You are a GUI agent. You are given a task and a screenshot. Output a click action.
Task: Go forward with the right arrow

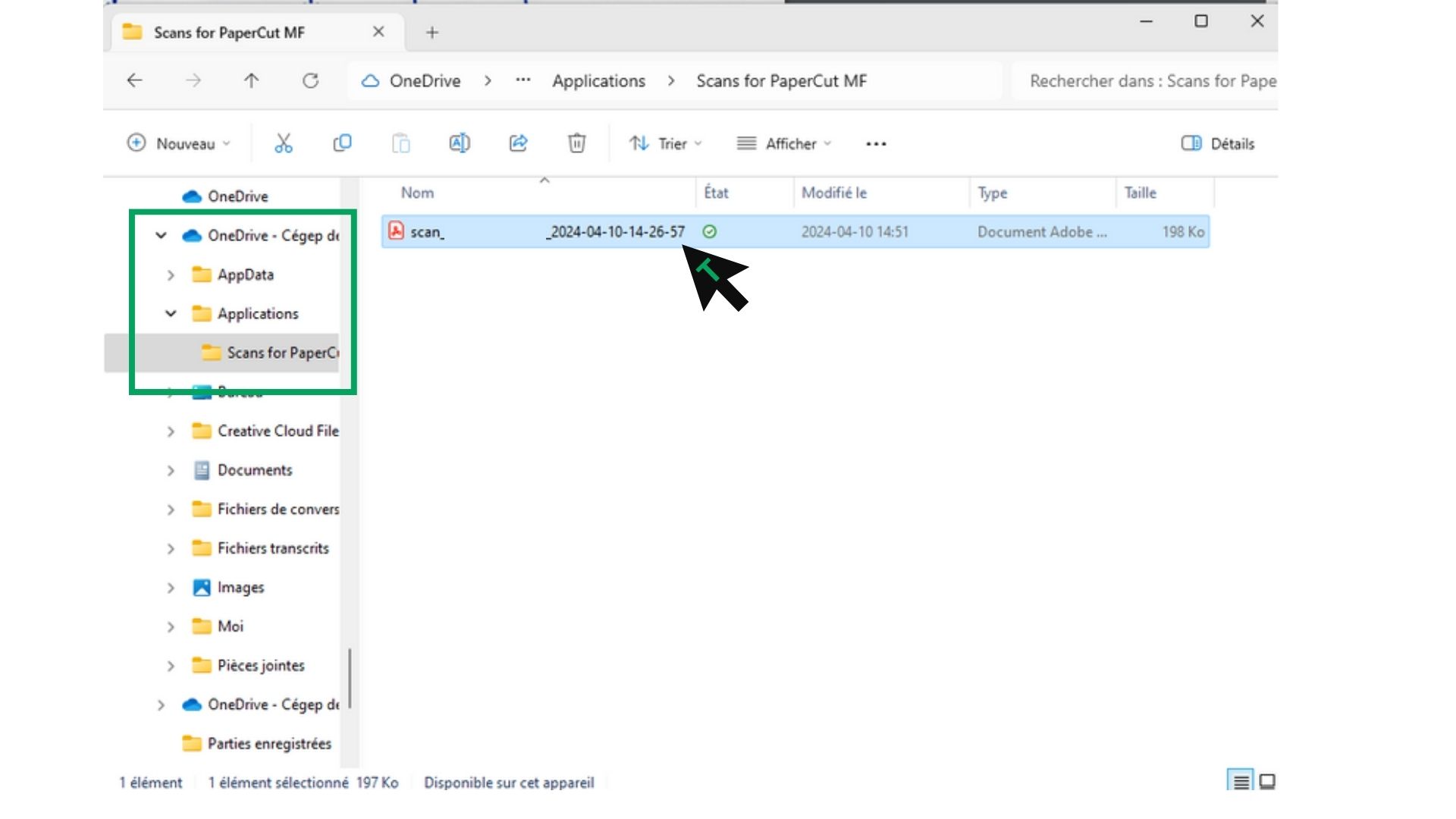pyautogui.click(x=193, y=80)
